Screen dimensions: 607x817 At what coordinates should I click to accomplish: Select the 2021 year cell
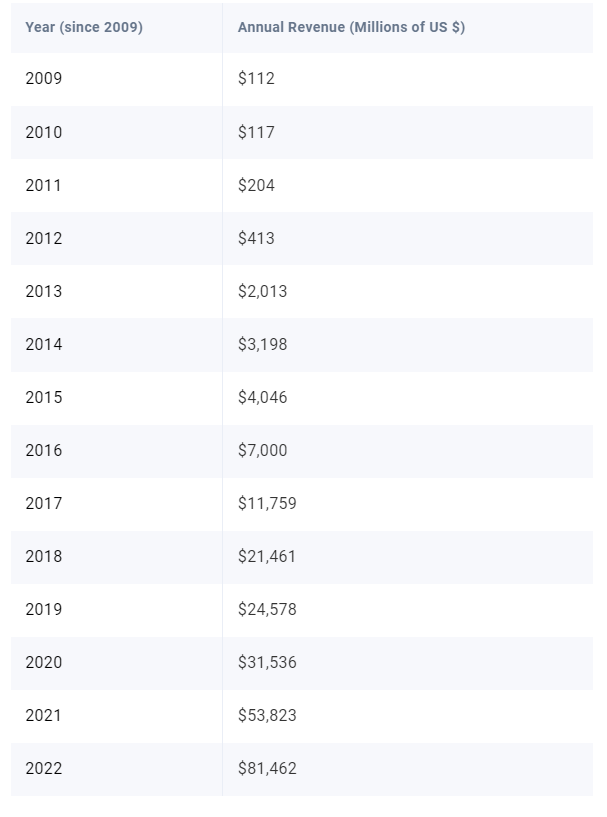(x=44, y=715)
